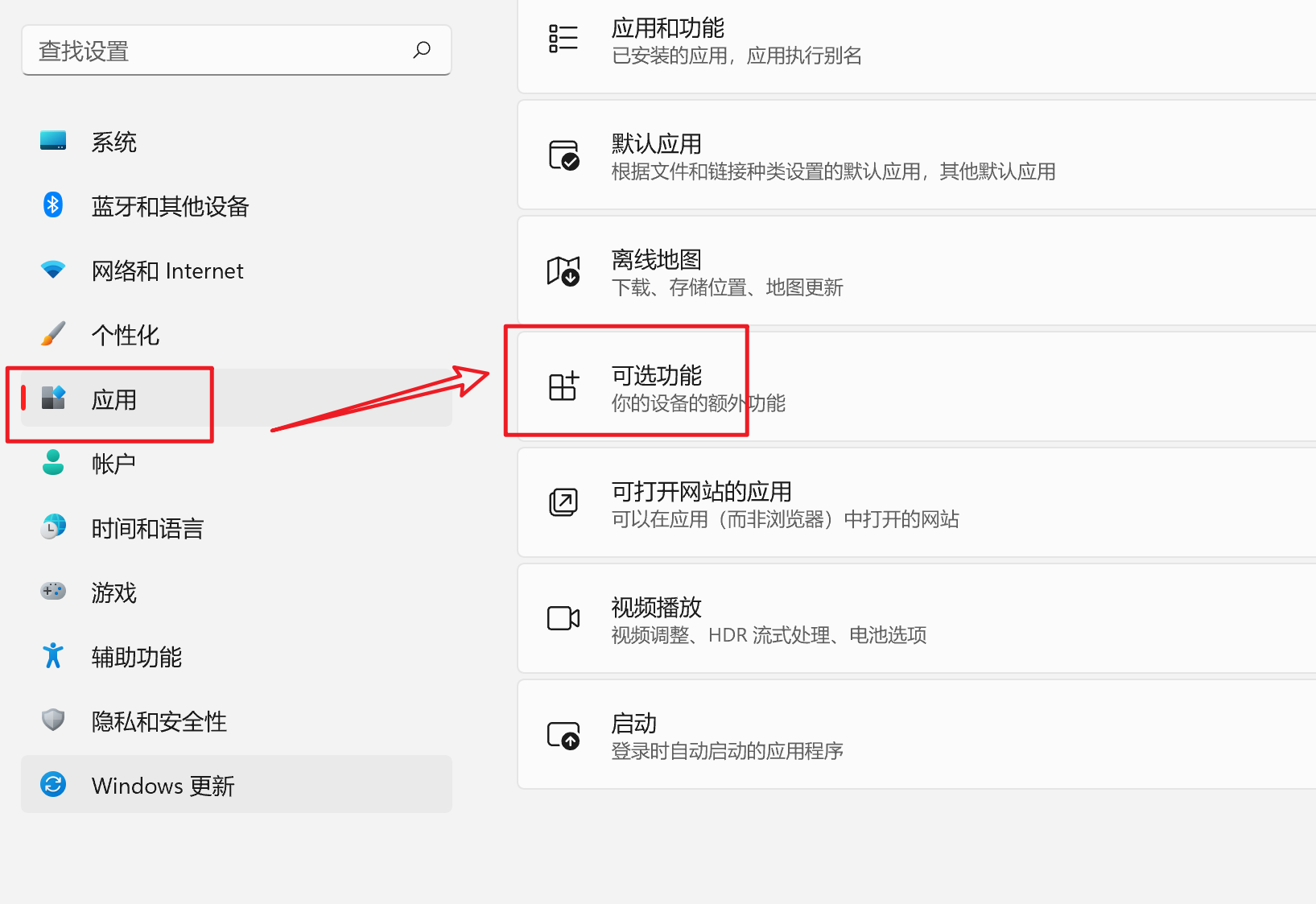Viewport: 1316px width, 904px height.
Task: Click the search magnifier icon
Action: coord(422,50)
